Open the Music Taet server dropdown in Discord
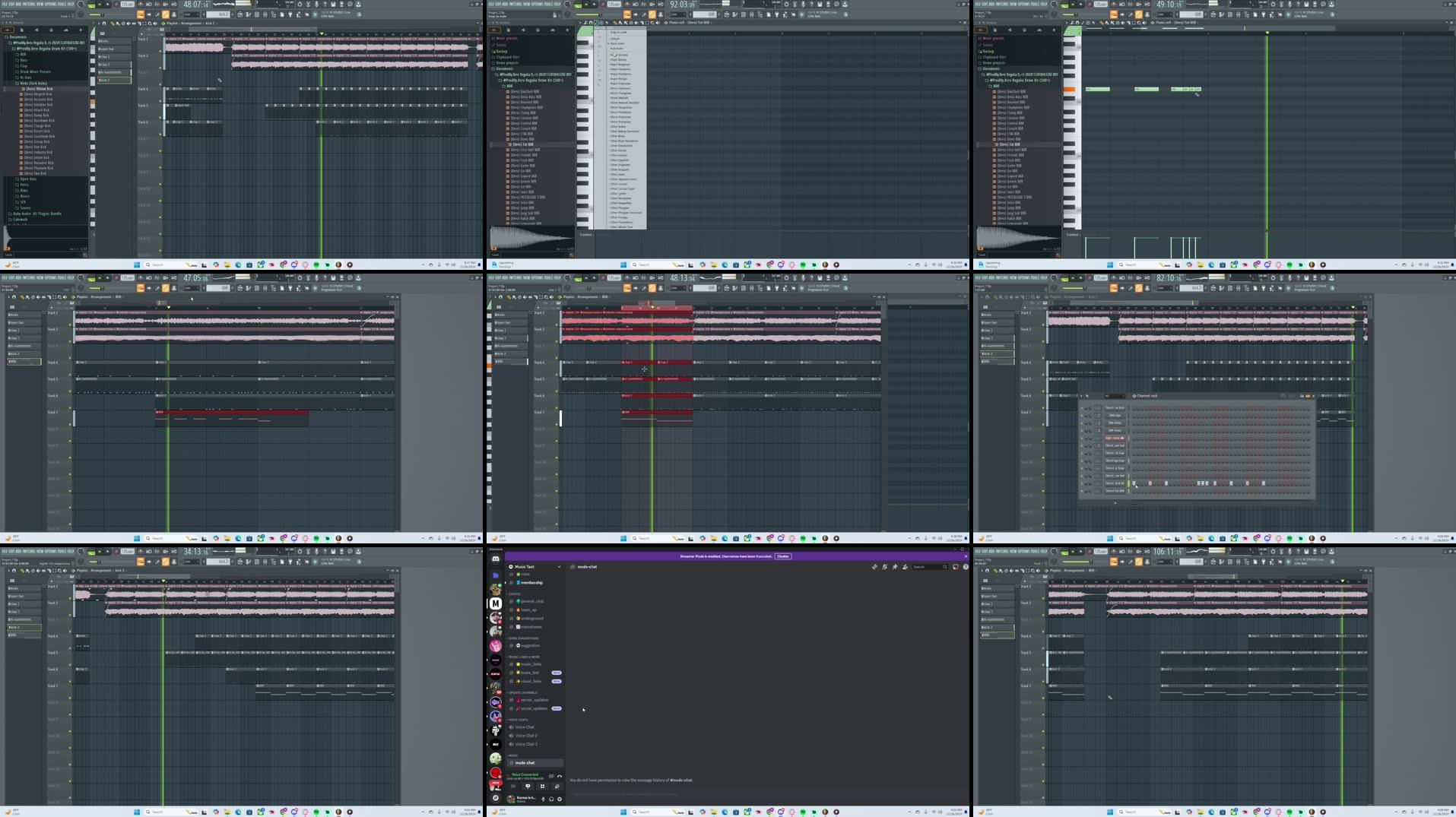Viewport: 1456px width, 817px height. 535,566
